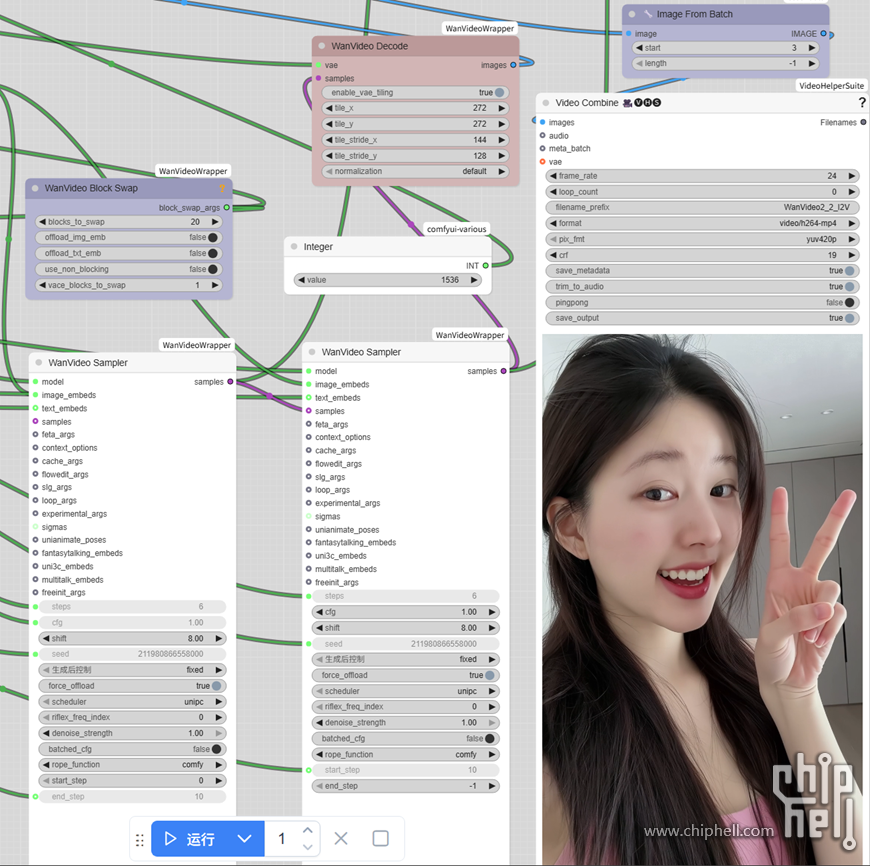Open the format video/h264-mp4 selector
The width and height of the screenshot is (870, 866).
coord(702,223)
